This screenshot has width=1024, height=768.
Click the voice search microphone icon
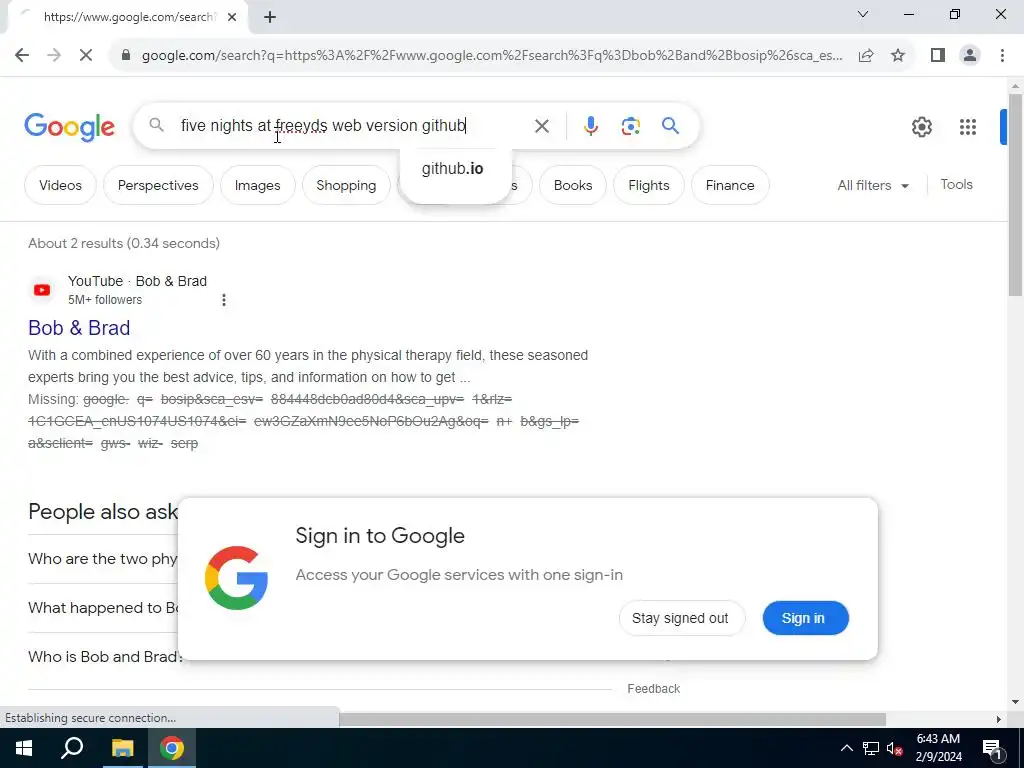click(x=590, y=125)
